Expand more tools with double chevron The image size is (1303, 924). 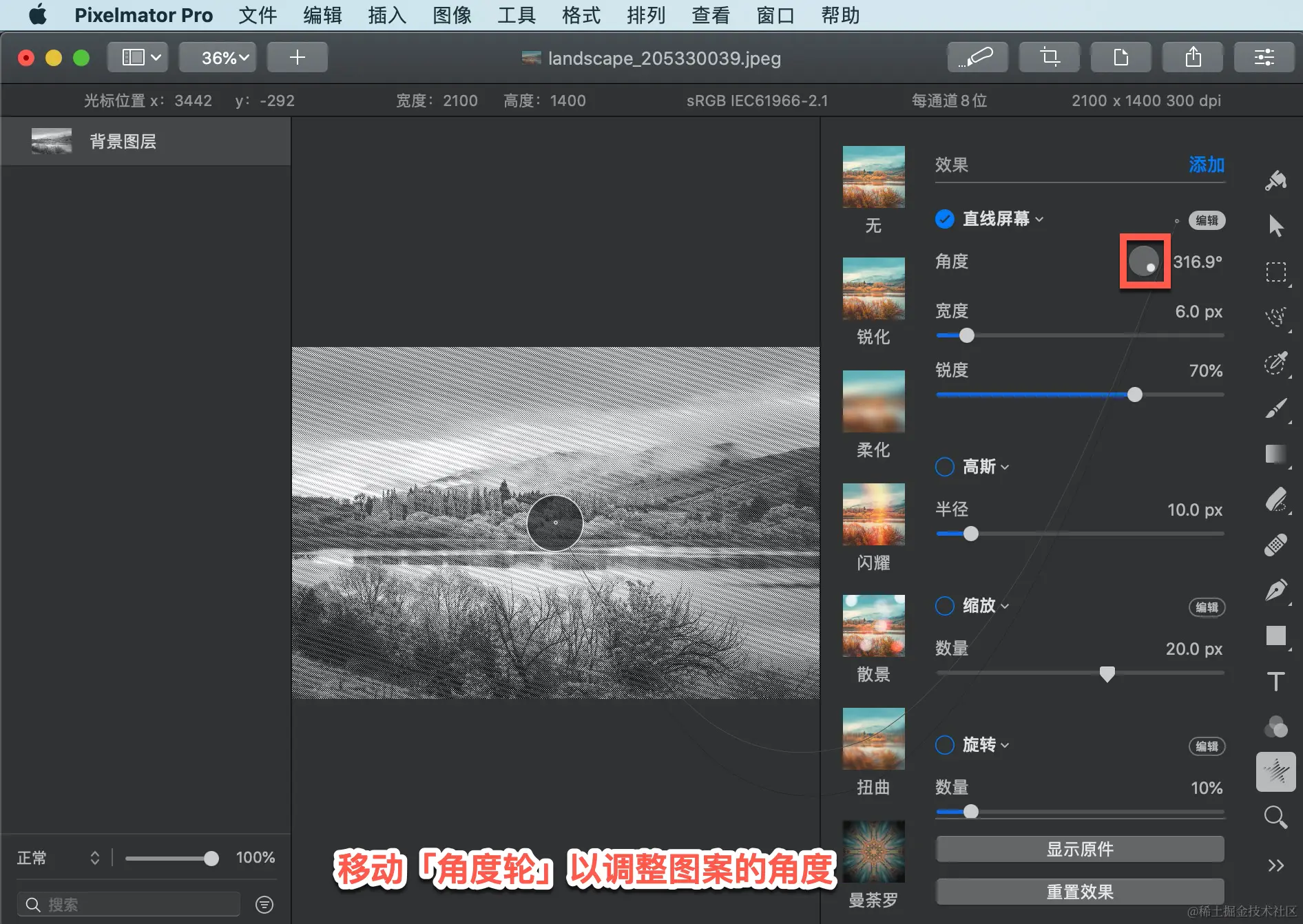[x=1275, y=865]
